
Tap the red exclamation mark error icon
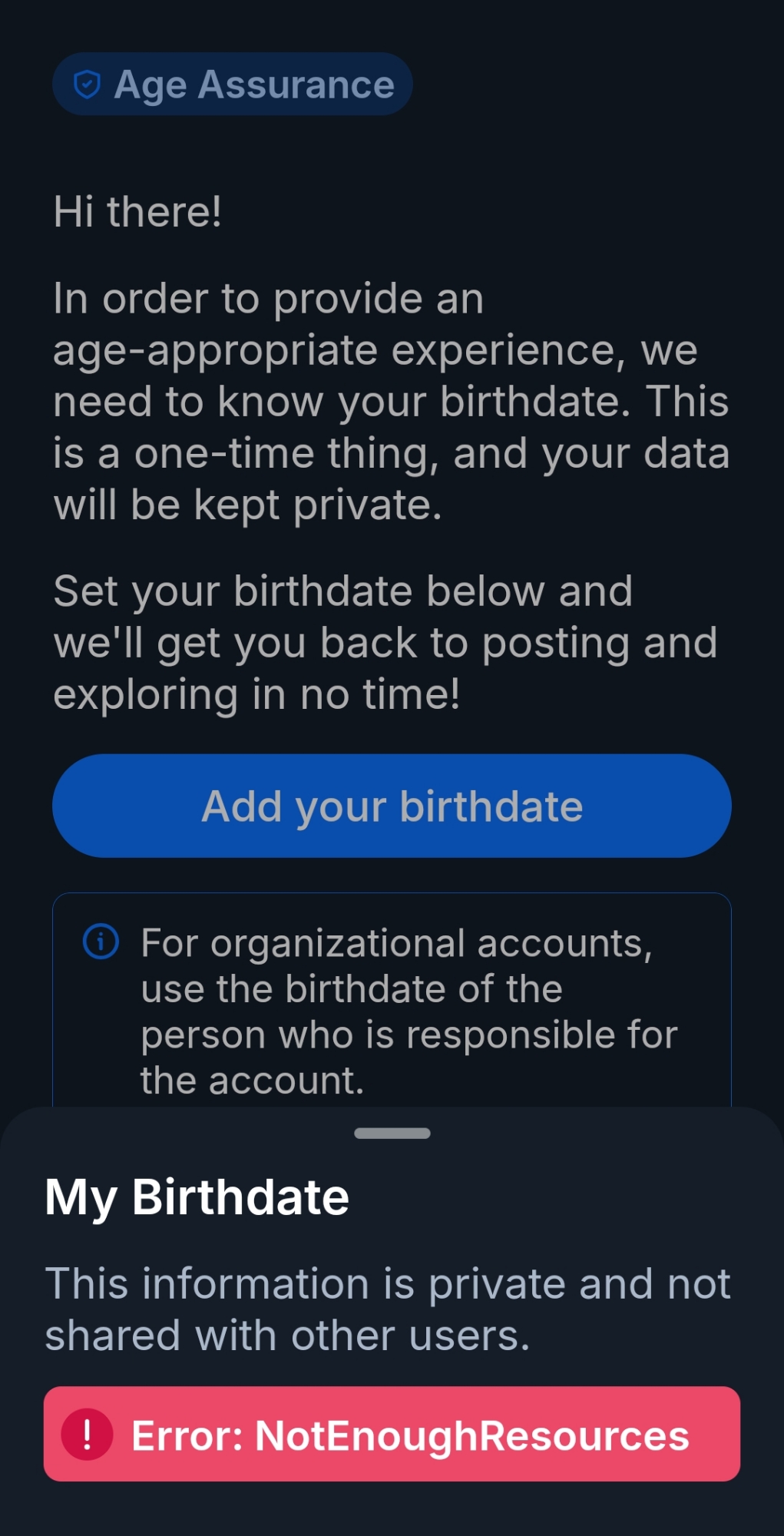pos(87,1434)
